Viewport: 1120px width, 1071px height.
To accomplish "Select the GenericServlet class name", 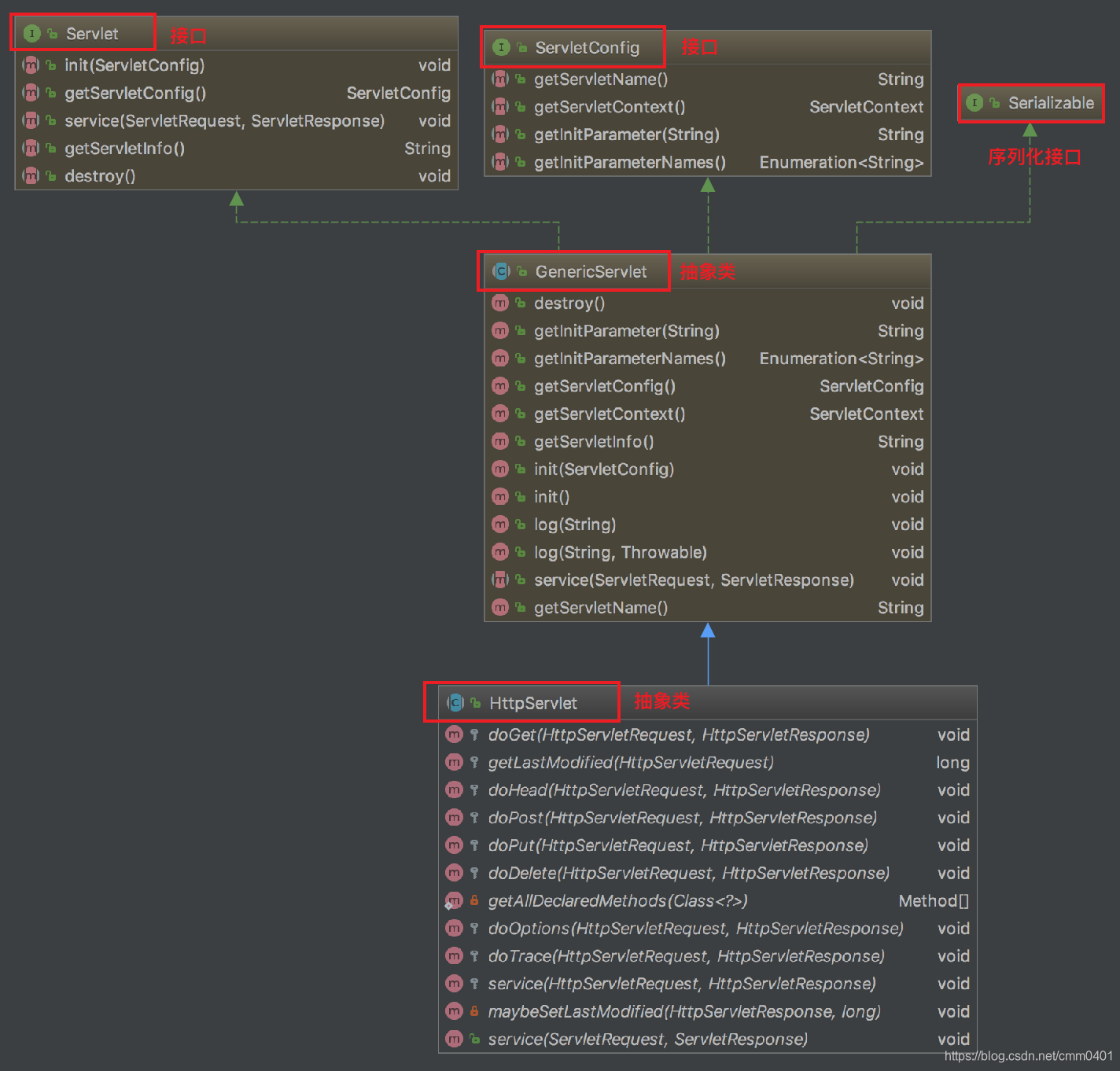I will (x=591, y=272).
